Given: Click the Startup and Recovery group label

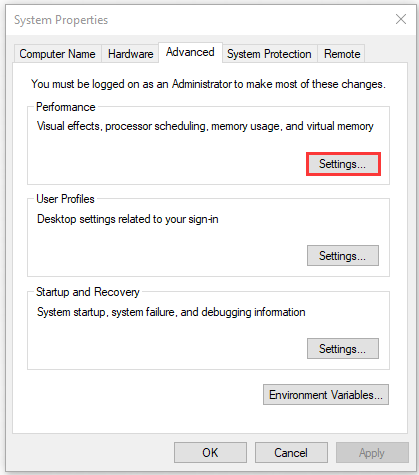Looking at the screenshot, I should (88, 292).
